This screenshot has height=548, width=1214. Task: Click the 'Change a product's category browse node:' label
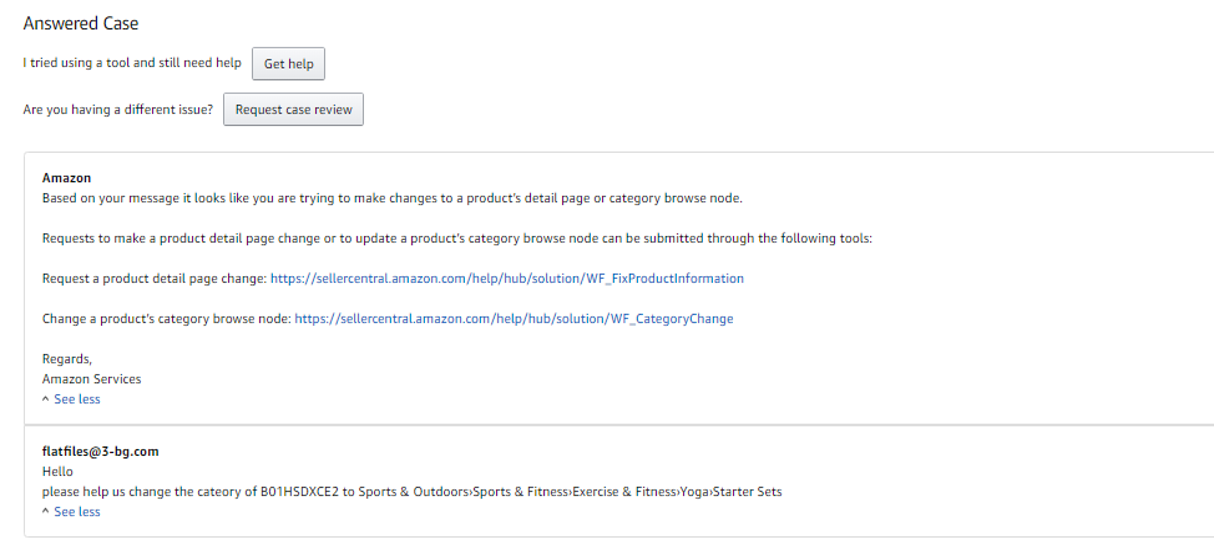point(166,319)
